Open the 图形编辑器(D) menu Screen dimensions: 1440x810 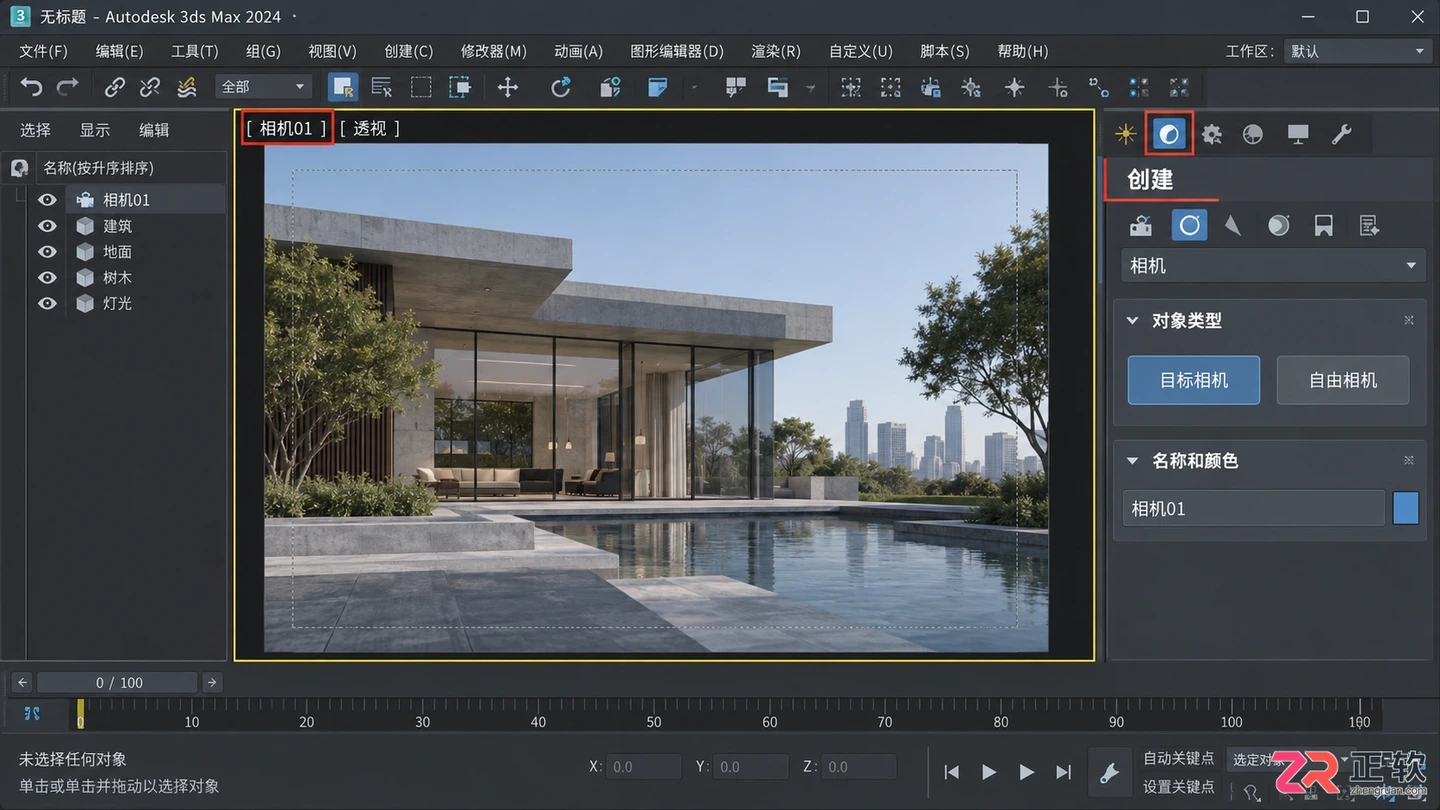(677, 51)
